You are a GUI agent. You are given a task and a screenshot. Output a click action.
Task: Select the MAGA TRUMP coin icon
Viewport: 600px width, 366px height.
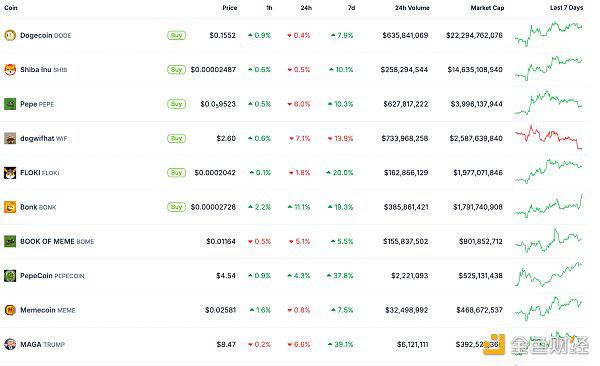click(x=10, y=344)
